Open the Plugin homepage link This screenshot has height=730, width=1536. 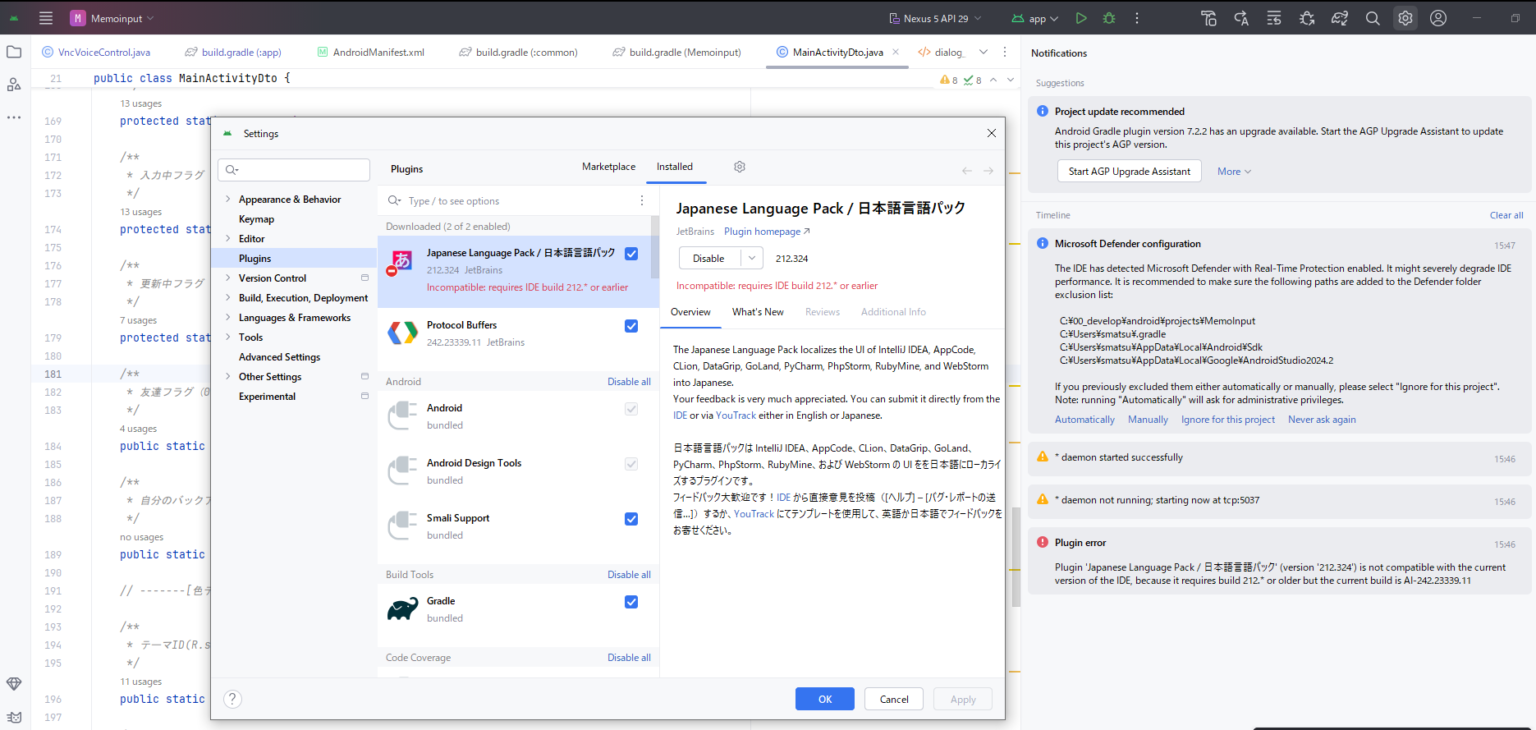[x=767, y=232]
